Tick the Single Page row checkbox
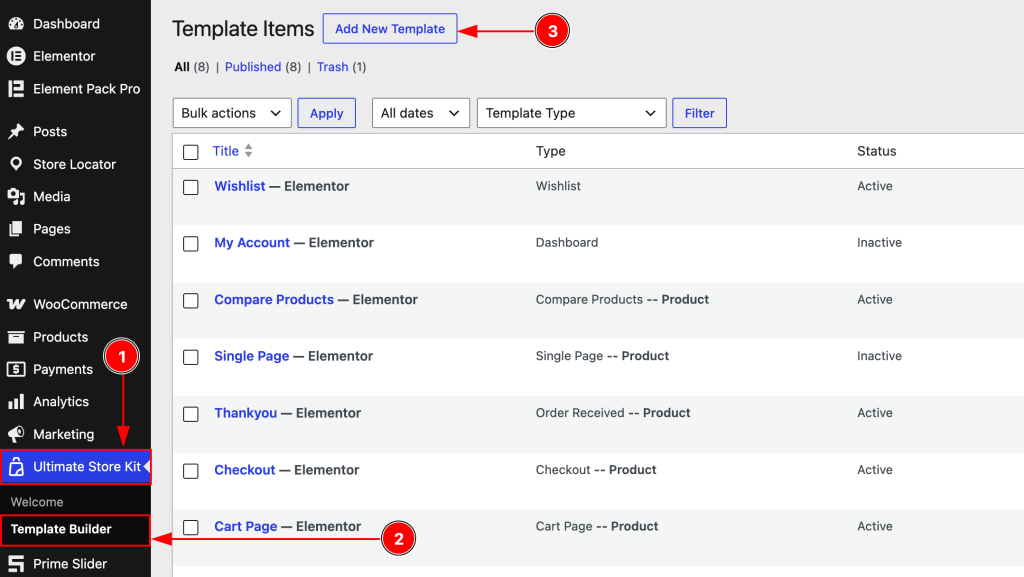The width and height of the screenshot is (1024, 577). click(x=191, y=358)
